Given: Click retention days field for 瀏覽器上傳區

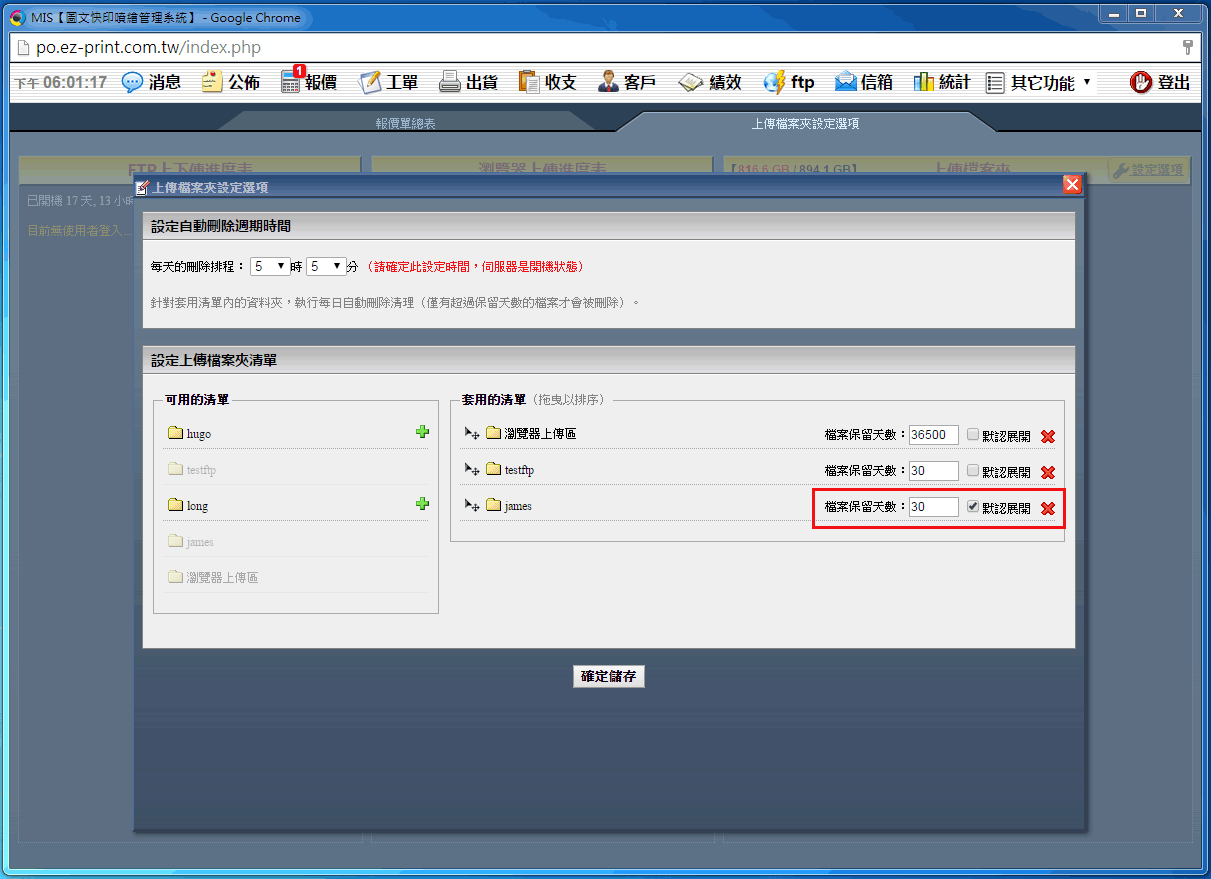Looking at the screenshot, I should 933,435.
